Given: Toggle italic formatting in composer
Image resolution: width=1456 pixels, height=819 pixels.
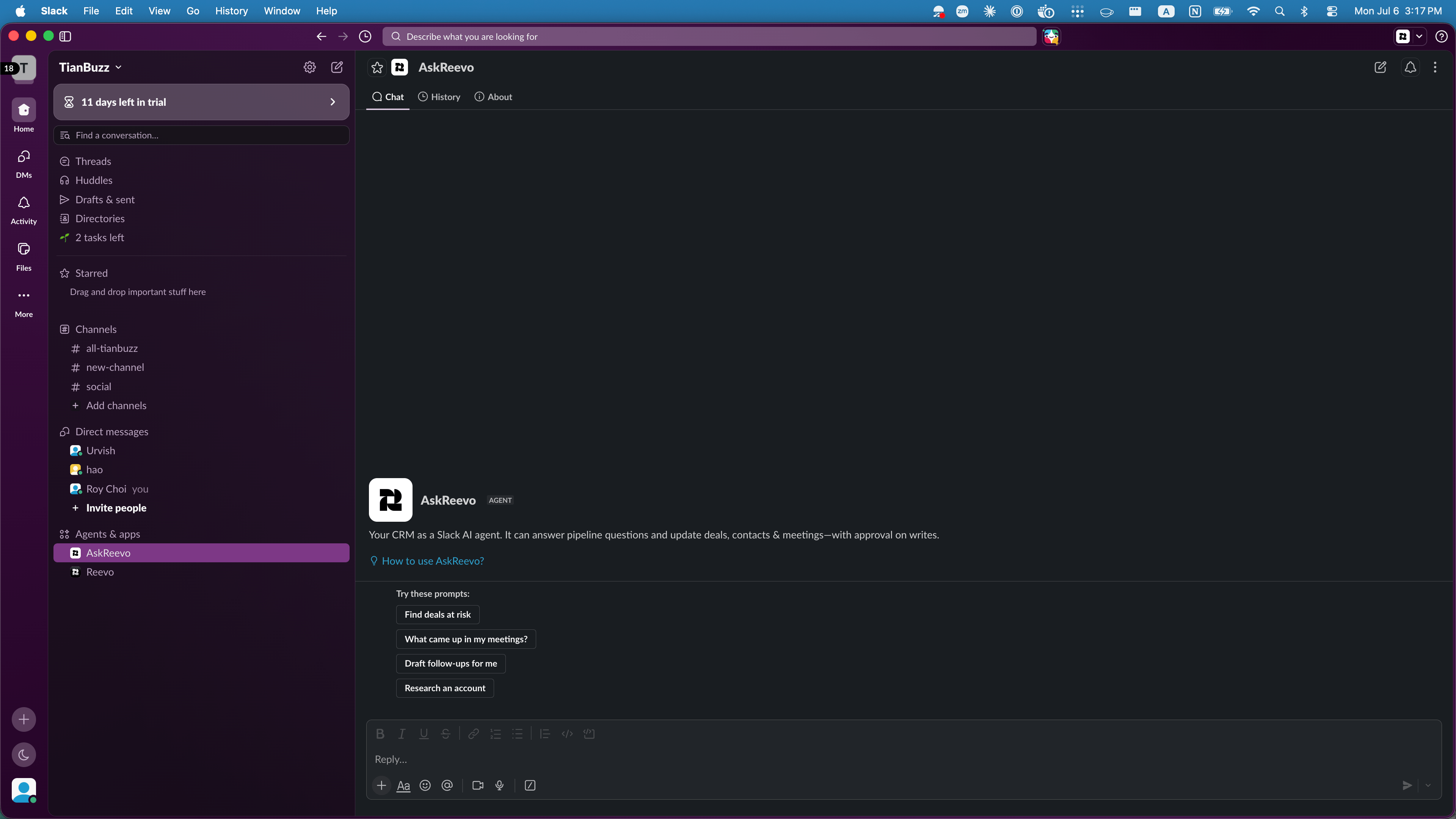Looking at the screenshot, I should click(402, 734).
